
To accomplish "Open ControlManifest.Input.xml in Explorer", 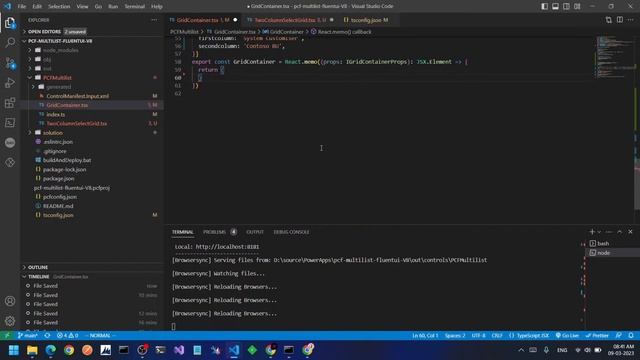I will coord(77,96).
